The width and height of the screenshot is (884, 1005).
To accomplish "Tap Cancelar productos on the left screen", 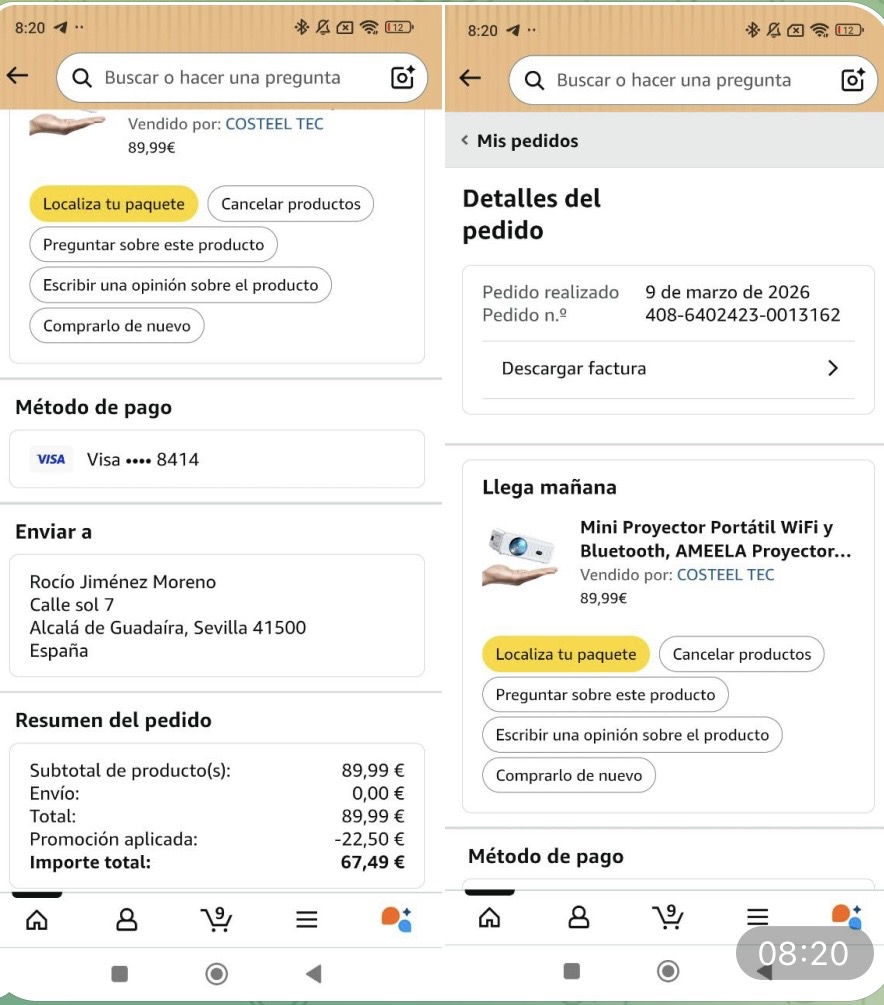I will pyautogui.click(x=290, y=204).
